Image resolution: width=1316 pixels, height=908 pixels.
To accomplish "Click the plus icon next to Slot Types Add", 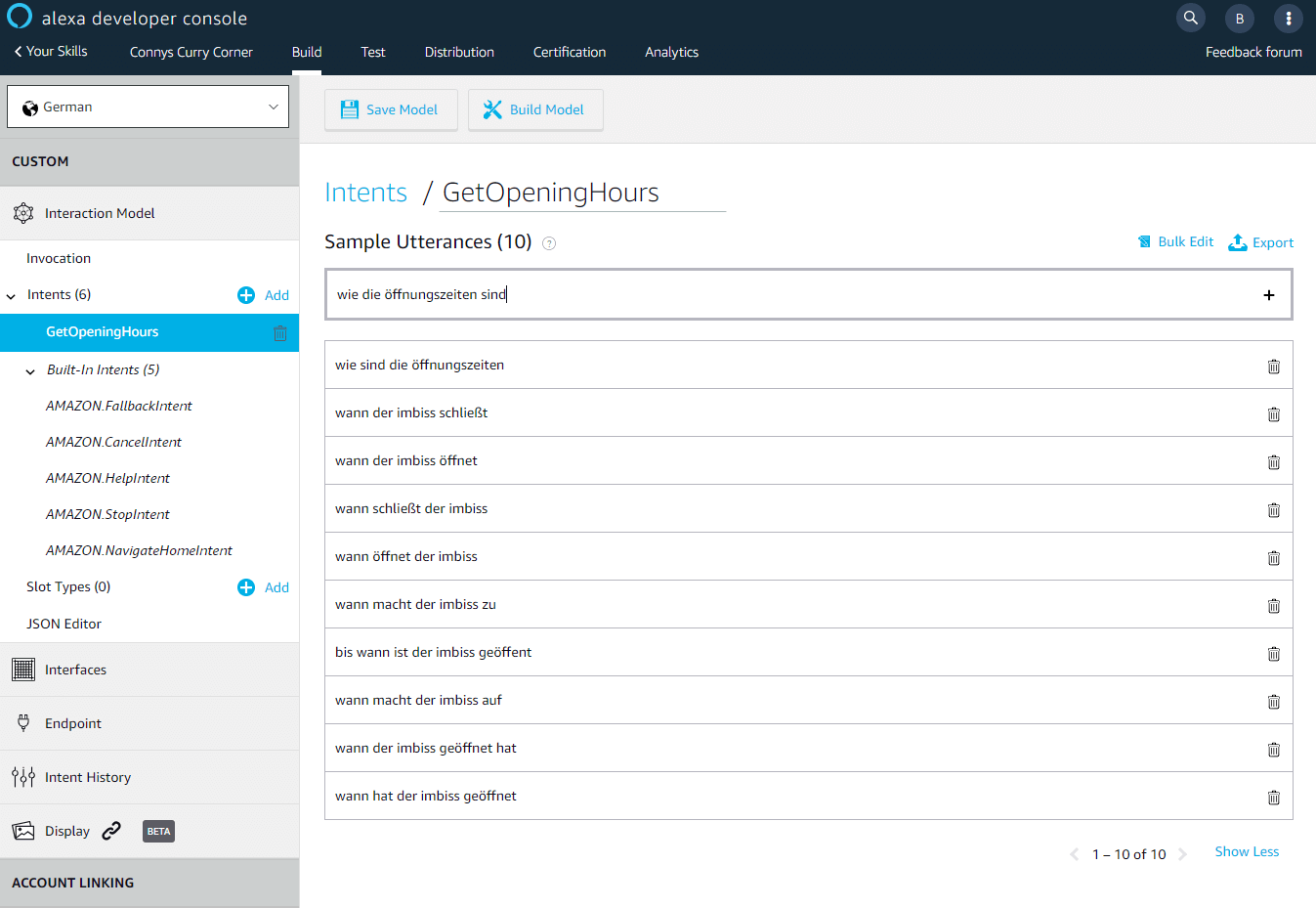I will 246,587.
